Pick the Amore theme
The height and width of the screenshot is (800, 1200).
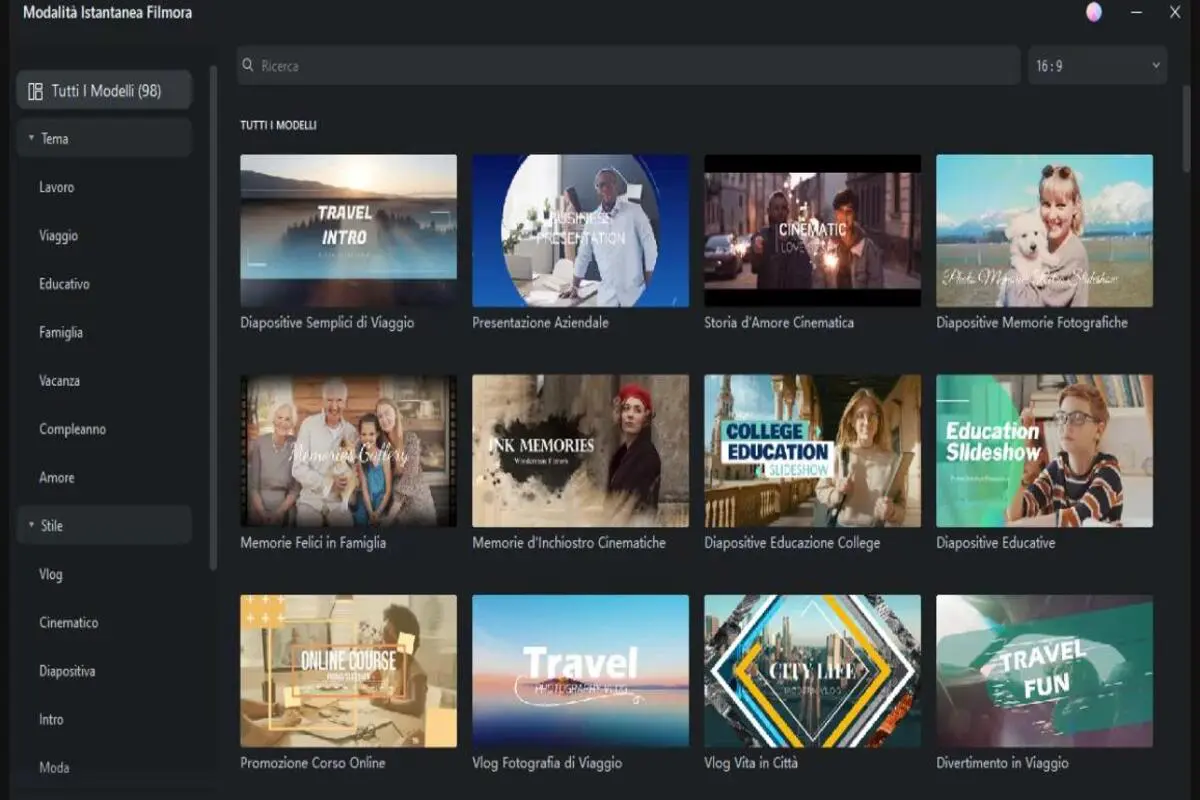57,478
